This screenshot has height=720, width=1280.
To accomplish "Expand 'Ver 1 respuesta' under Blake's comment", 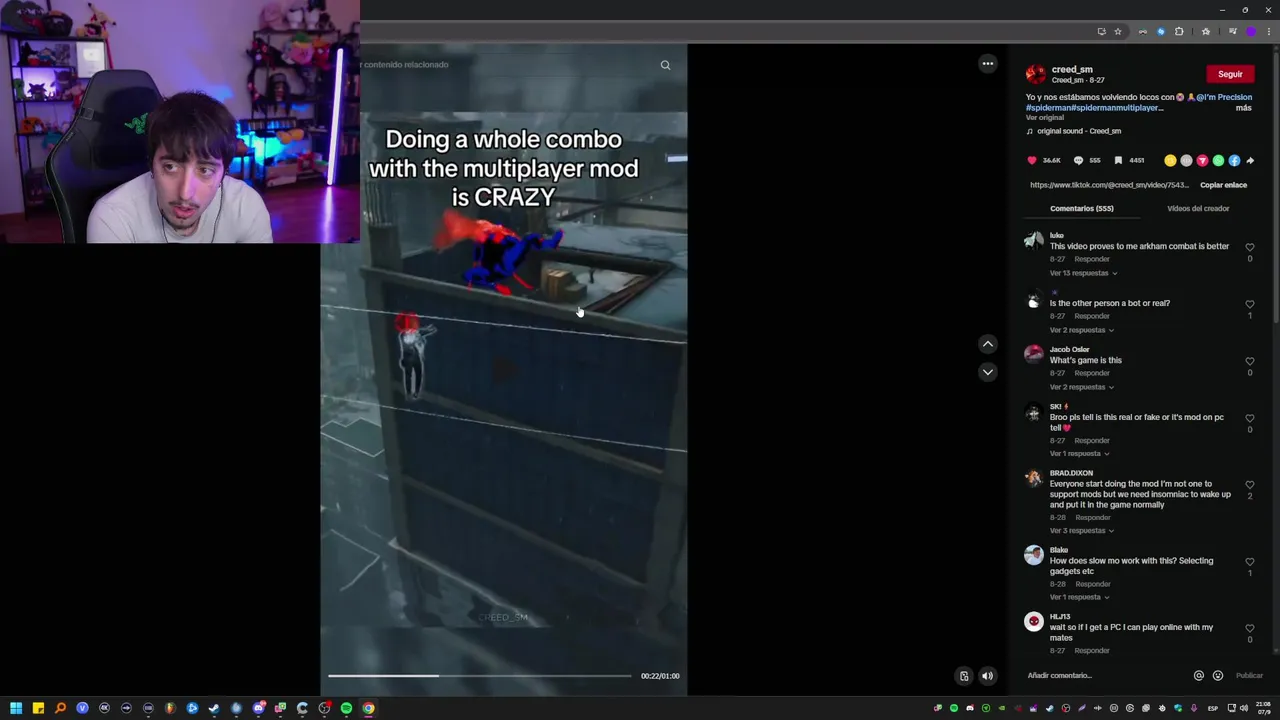I will [1079, 597].
